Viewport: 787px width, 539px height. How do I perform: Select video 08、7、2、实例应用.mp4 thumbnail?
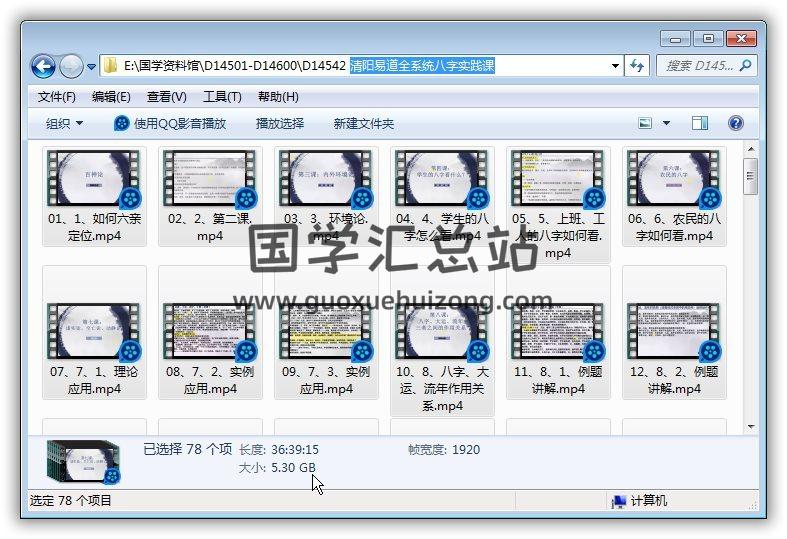[210, 331]
